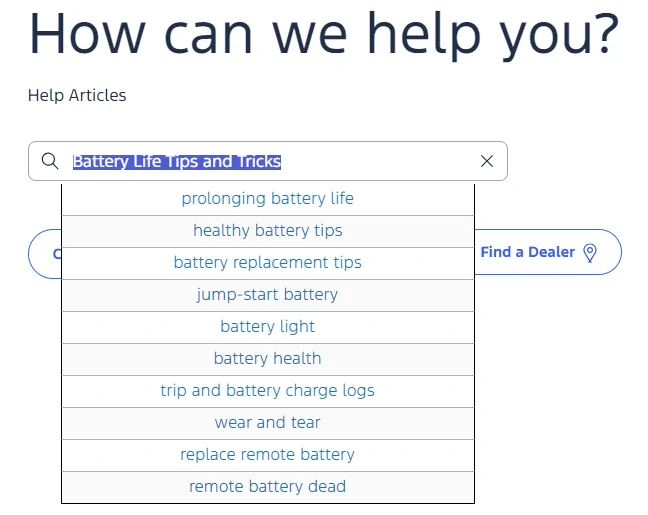Click into the Battery Life Tips search field
Screen dimensions: 648x515
click(380, 161)
